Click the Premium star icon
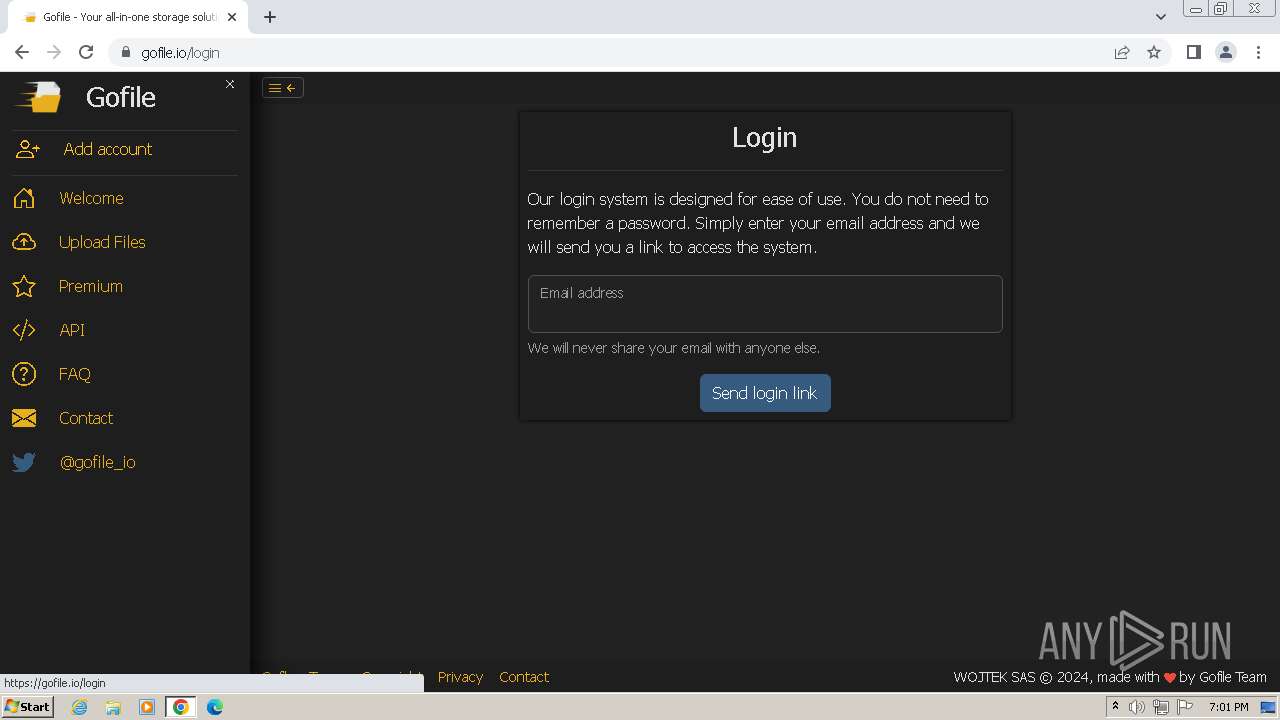 (x=24, y=286)
